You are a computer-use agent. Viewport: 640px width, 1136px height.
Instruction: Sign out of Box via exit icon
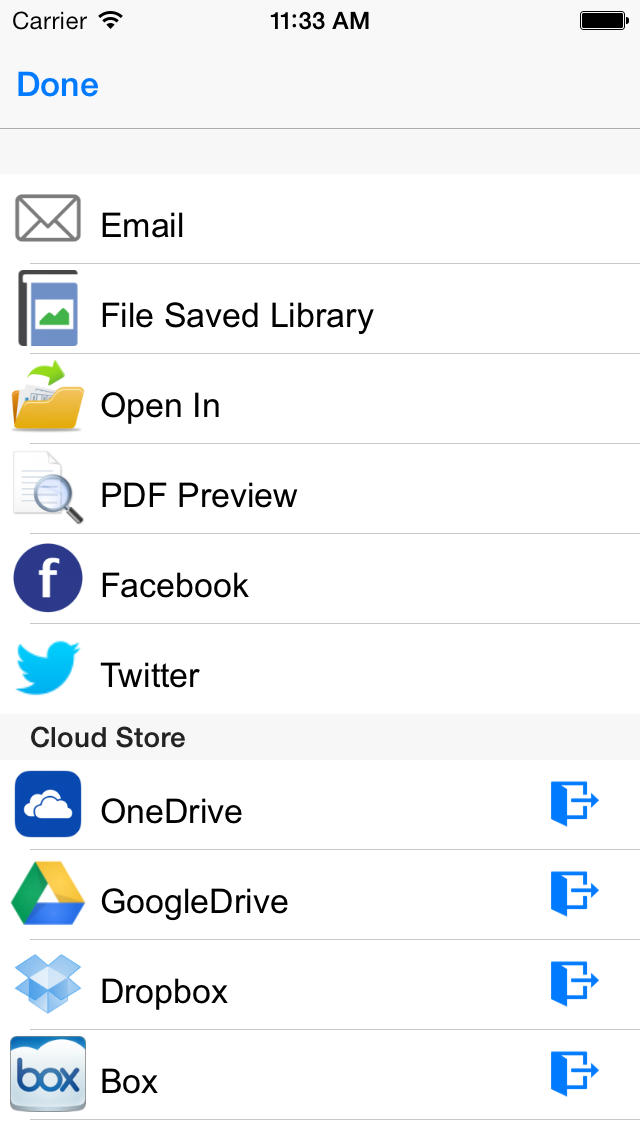[x=575, y=1072]
